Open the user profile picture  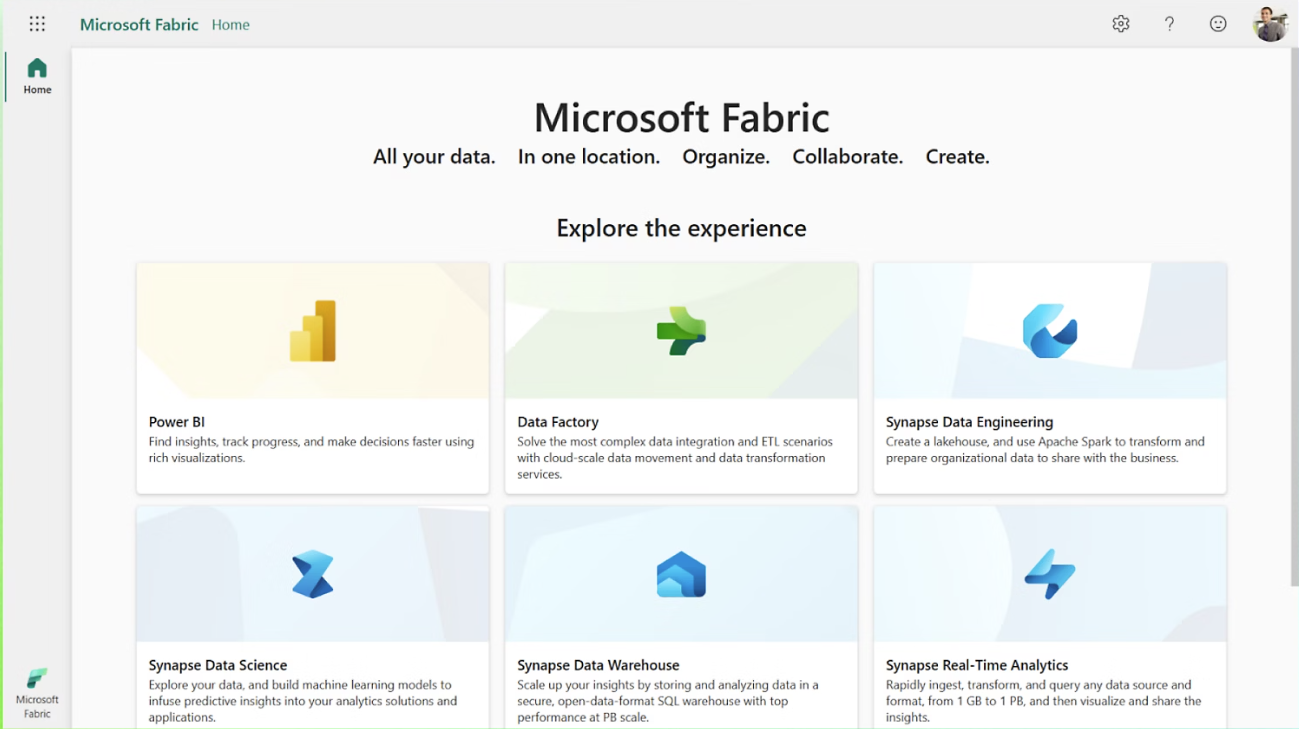[1270, 24]
